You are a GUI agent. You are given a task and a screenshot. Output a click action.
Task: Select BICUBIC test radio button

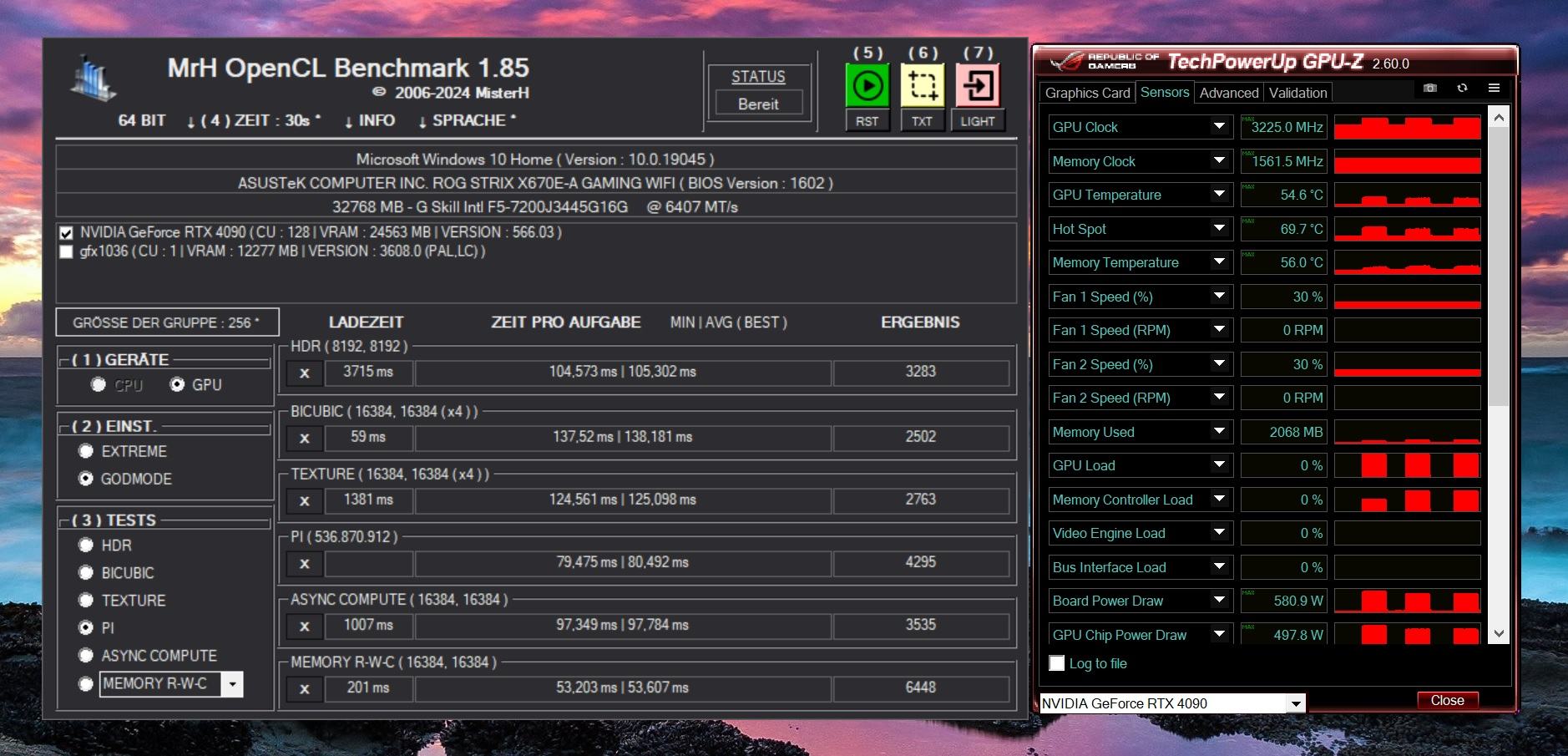85,572
